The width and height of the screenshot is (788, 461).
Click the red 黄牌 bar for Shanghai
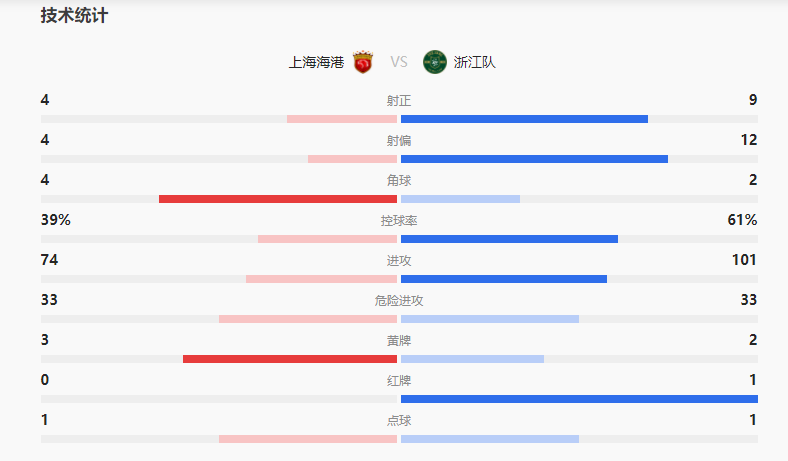pos(290,359)
